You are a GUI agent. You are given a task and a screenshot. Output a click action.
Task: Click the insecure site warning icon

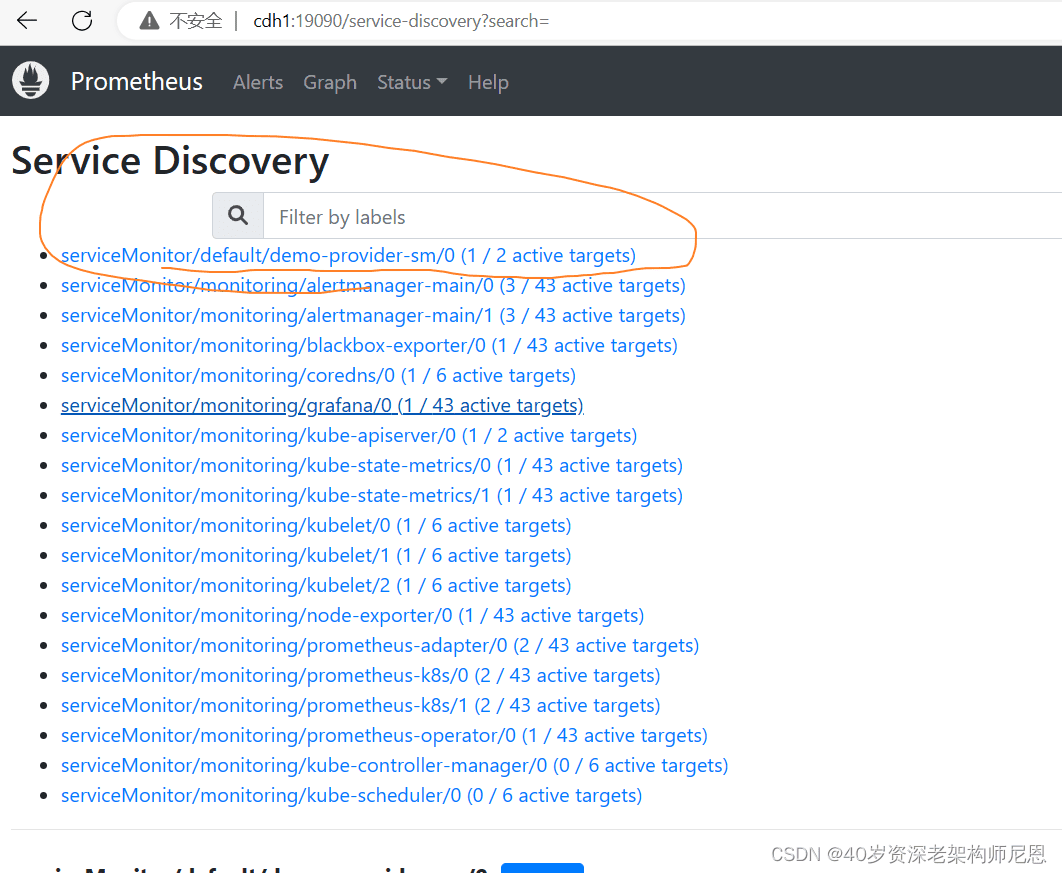click(x=149, y=21)
